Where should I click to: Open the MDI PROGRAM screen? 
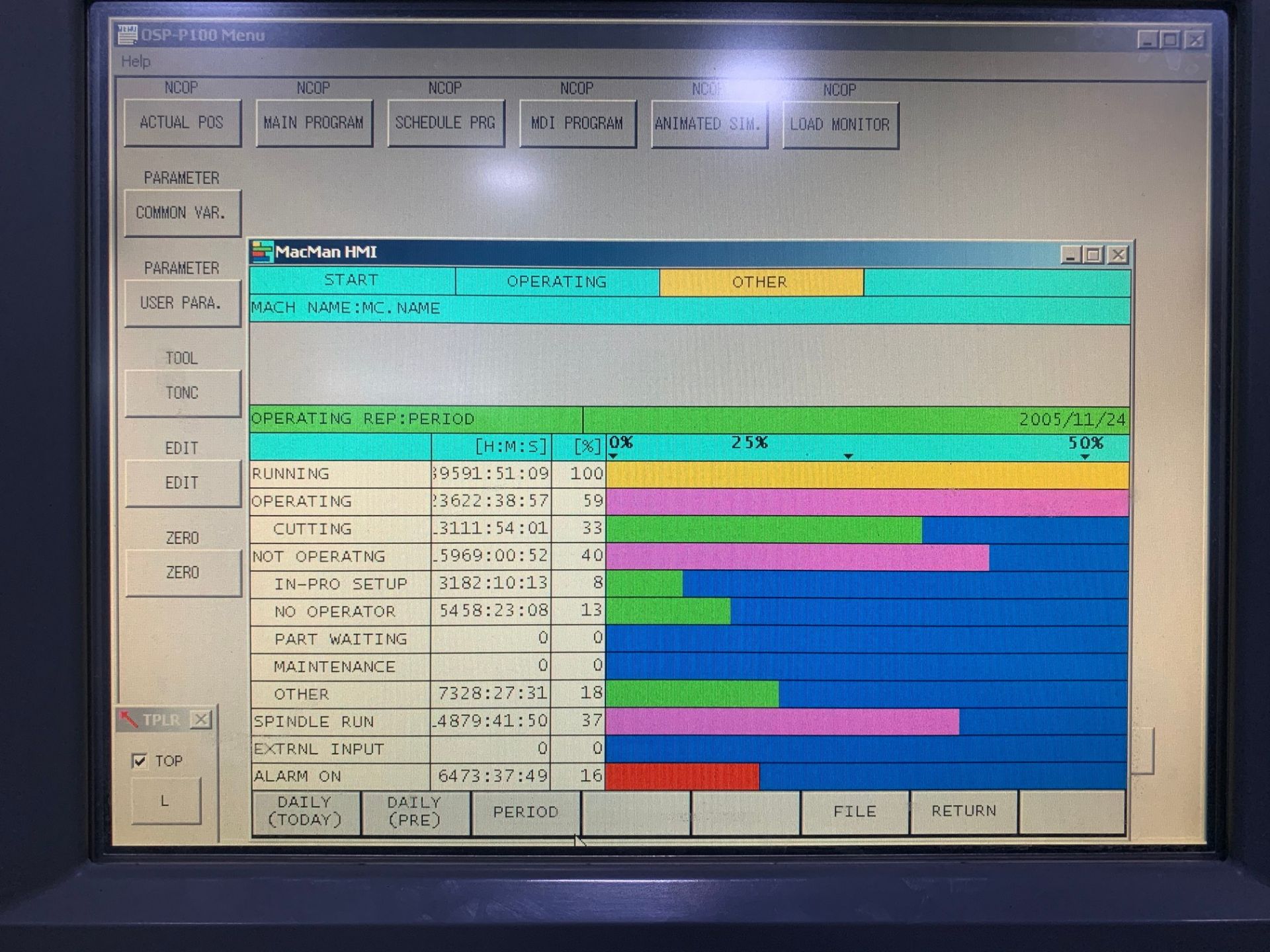point(577,124)
